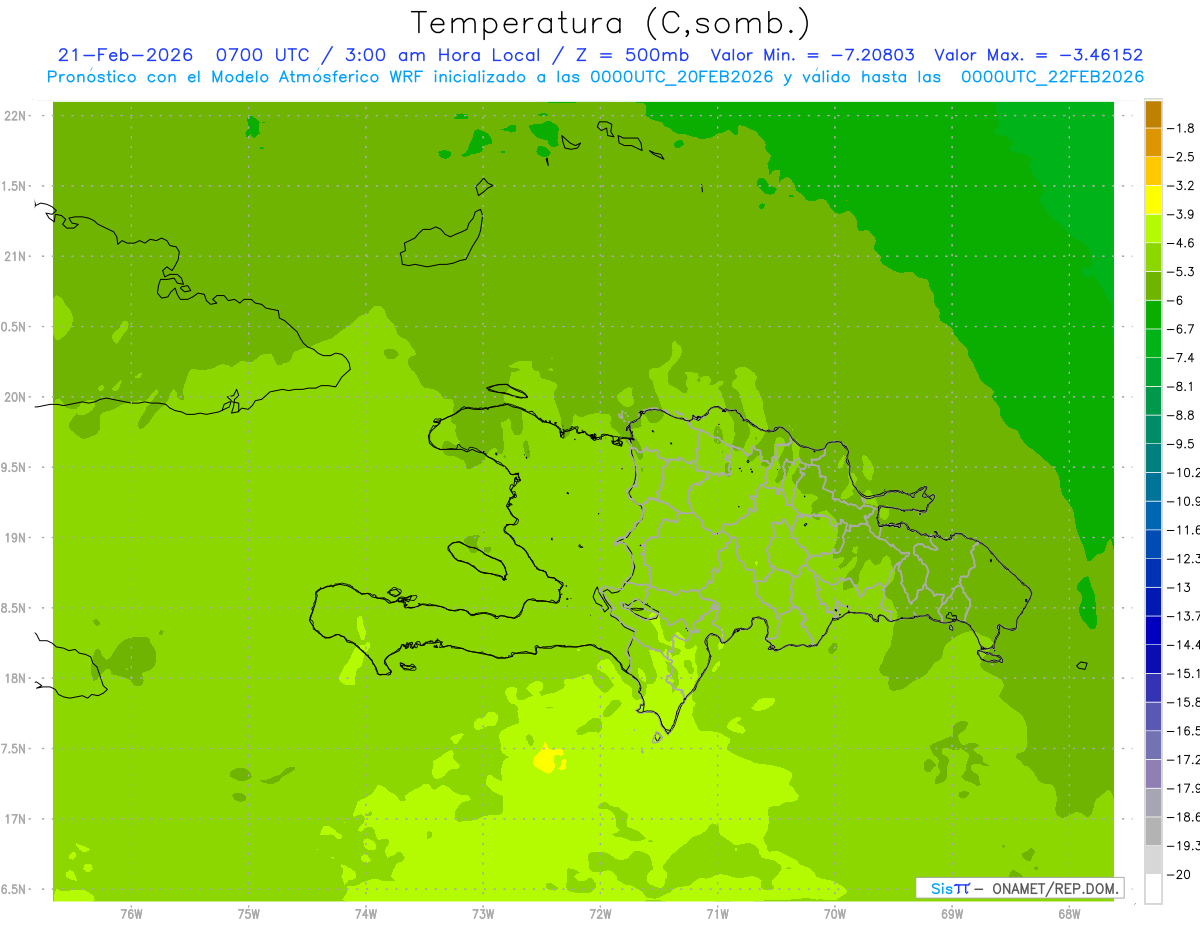Viewport: 1200px width, 927px height.
Task: Click color swatch between -1.8 and -2.5
Action: coord(1153,142)
